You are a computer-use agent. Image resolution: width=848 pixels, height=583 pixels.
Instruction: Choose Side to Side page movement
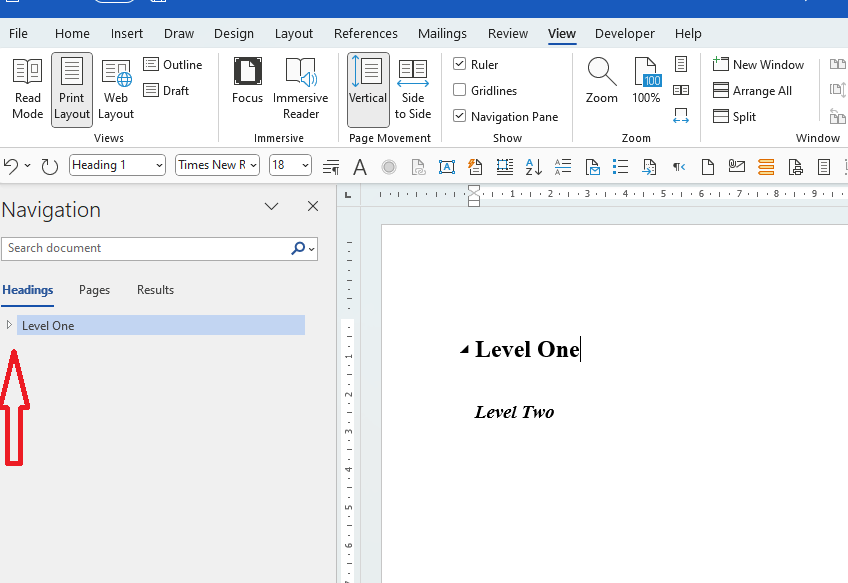(x=413, y=88)
